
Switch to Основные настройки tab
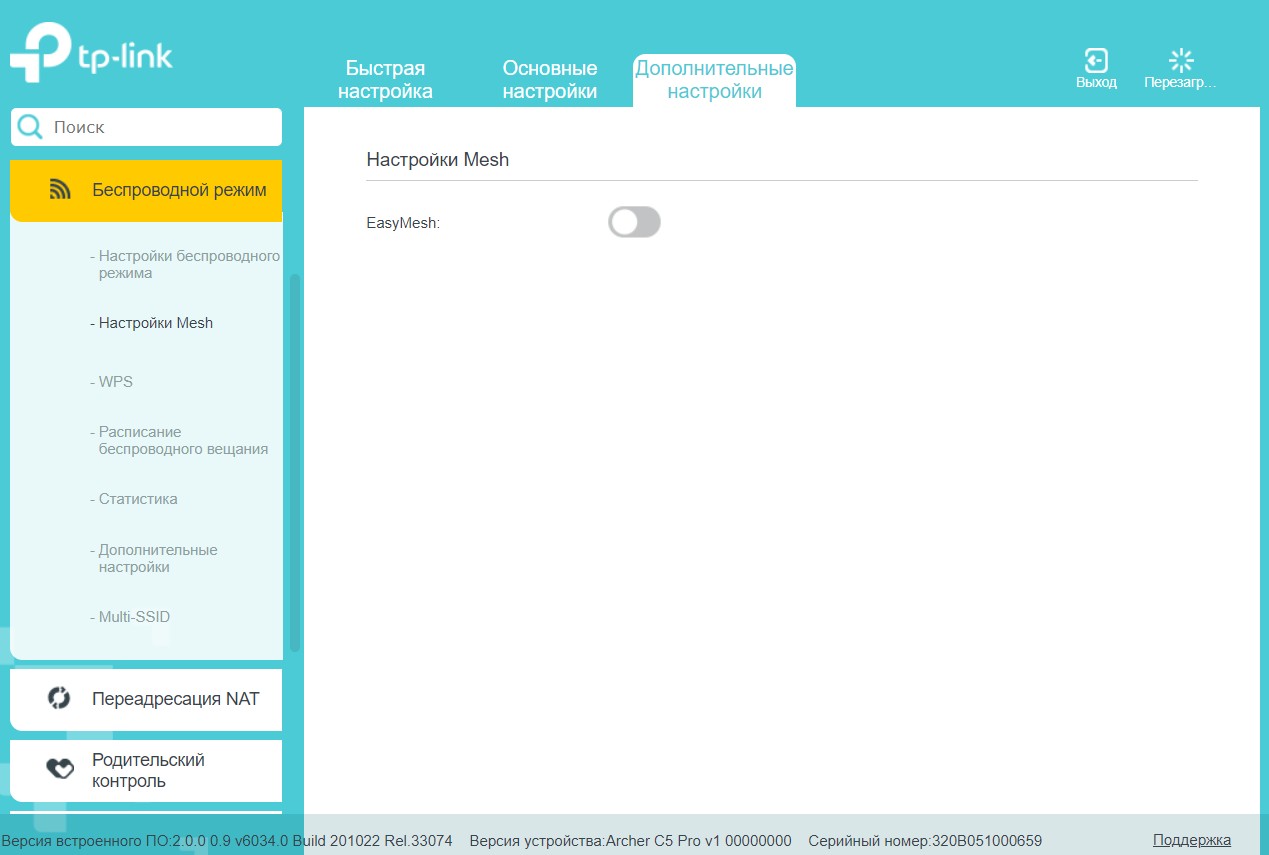[550, 80]
